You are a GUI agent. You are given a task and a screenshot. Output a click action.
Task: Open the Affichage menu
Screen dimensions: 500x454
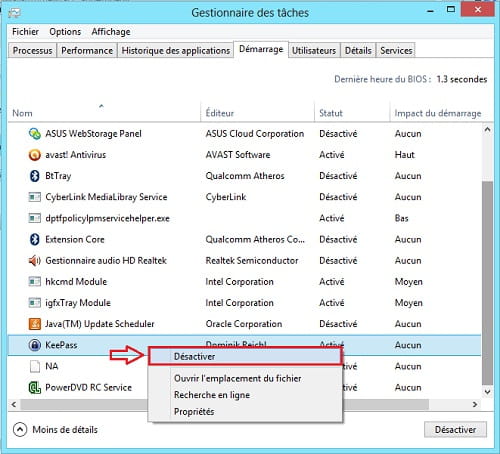point(111,32)
